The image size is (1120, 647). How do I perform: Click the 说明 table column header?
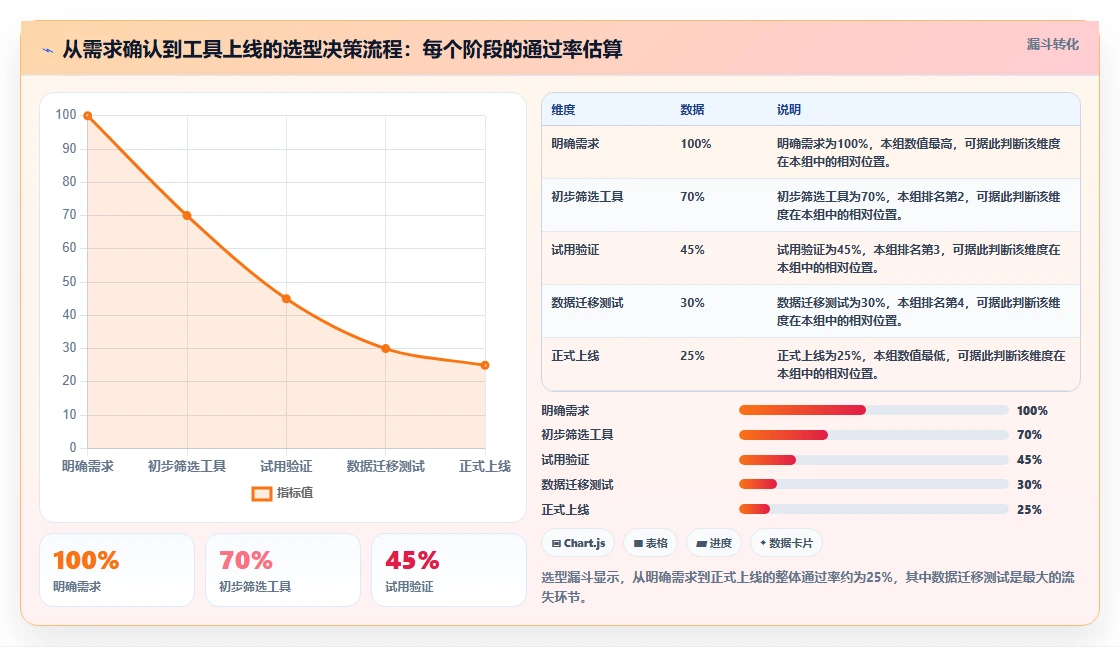pyautogui.click(x=789, y=110)
